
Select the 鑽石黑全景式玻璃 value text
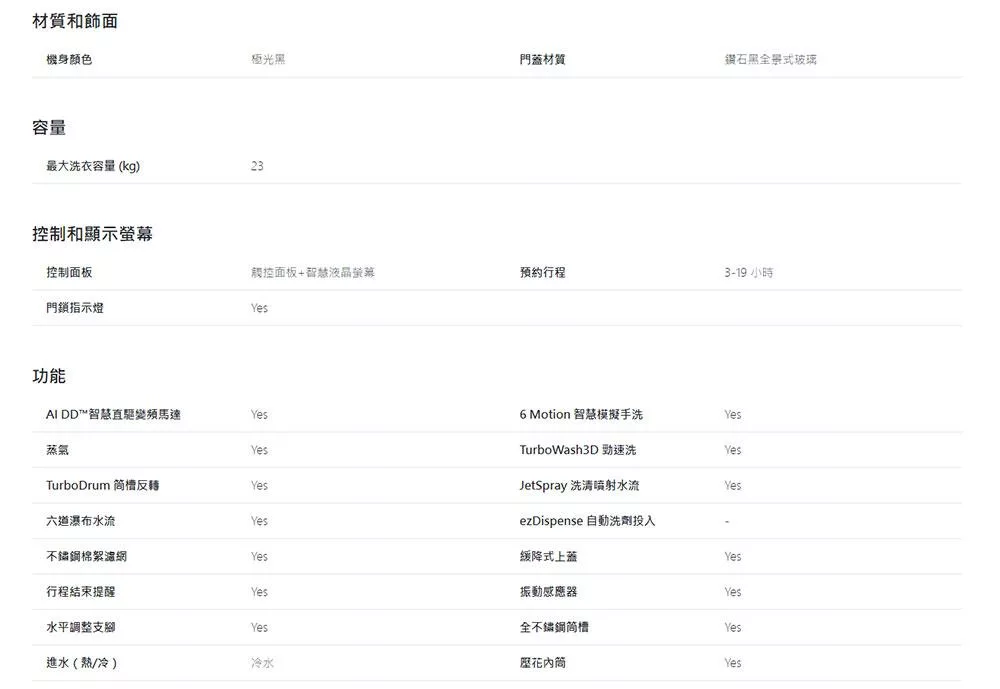771,60
